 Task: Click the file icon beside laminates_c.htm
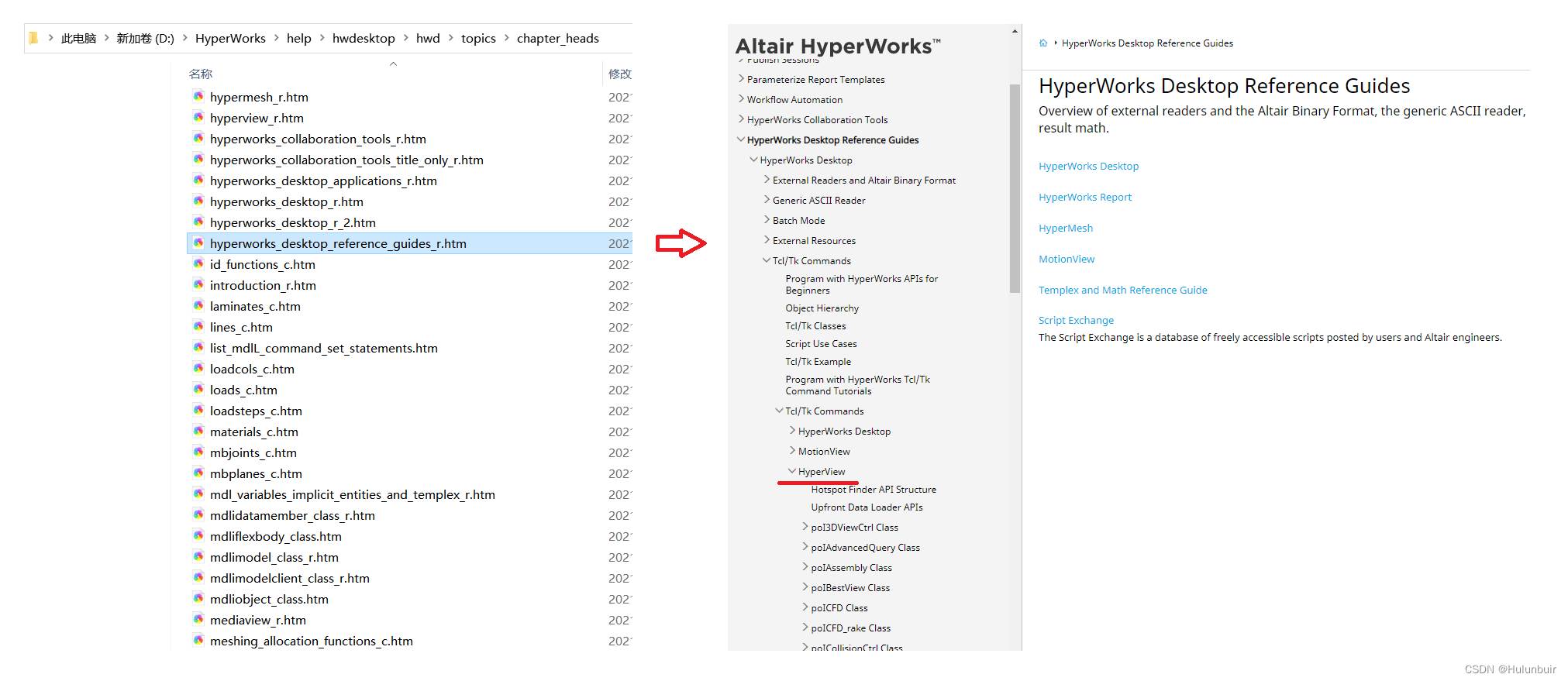[x=198, y=306]
